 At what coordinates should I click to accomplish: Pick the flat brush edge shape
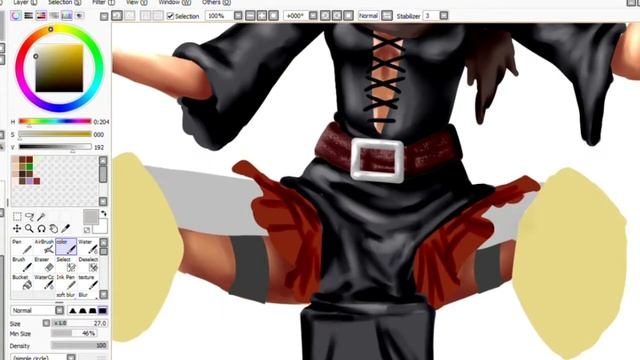tap(102, 311)
